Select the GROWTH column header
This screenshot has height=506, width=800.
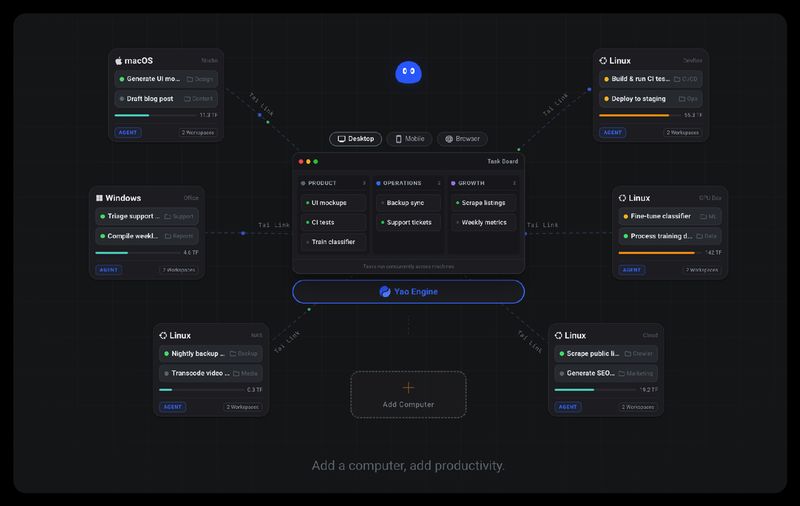click(x=483, y=183)
